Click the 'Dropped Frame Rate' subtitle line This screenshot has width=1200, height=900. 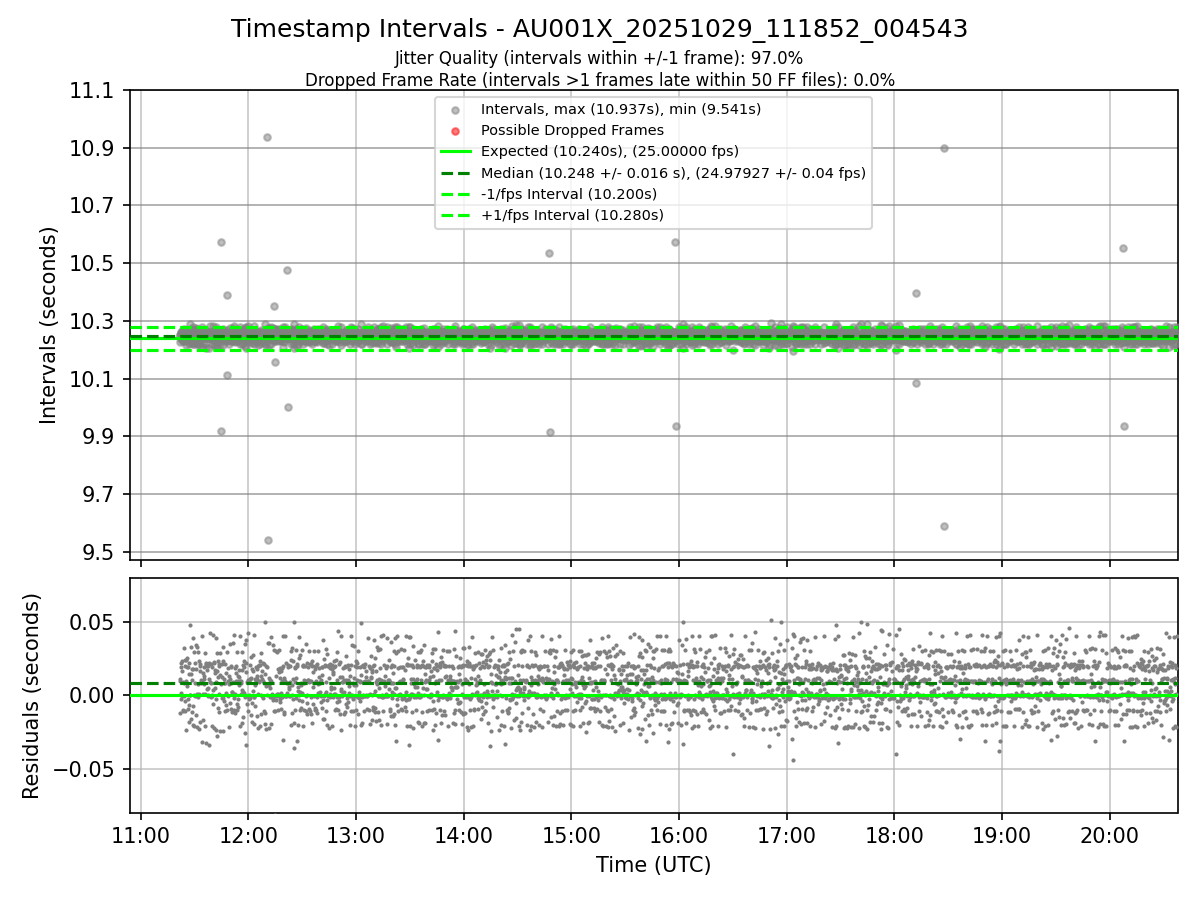(x=599, y=80)
